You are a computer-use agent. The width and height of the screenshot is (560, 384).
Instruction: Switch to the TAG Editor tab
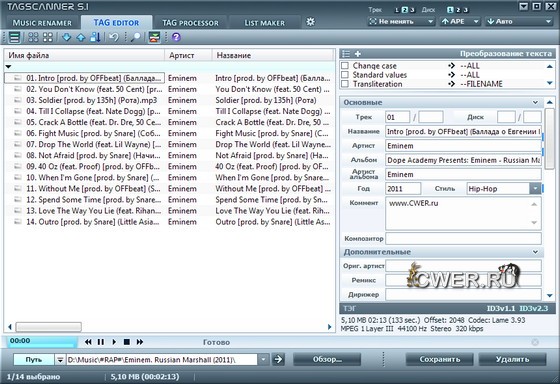[116, 23]
